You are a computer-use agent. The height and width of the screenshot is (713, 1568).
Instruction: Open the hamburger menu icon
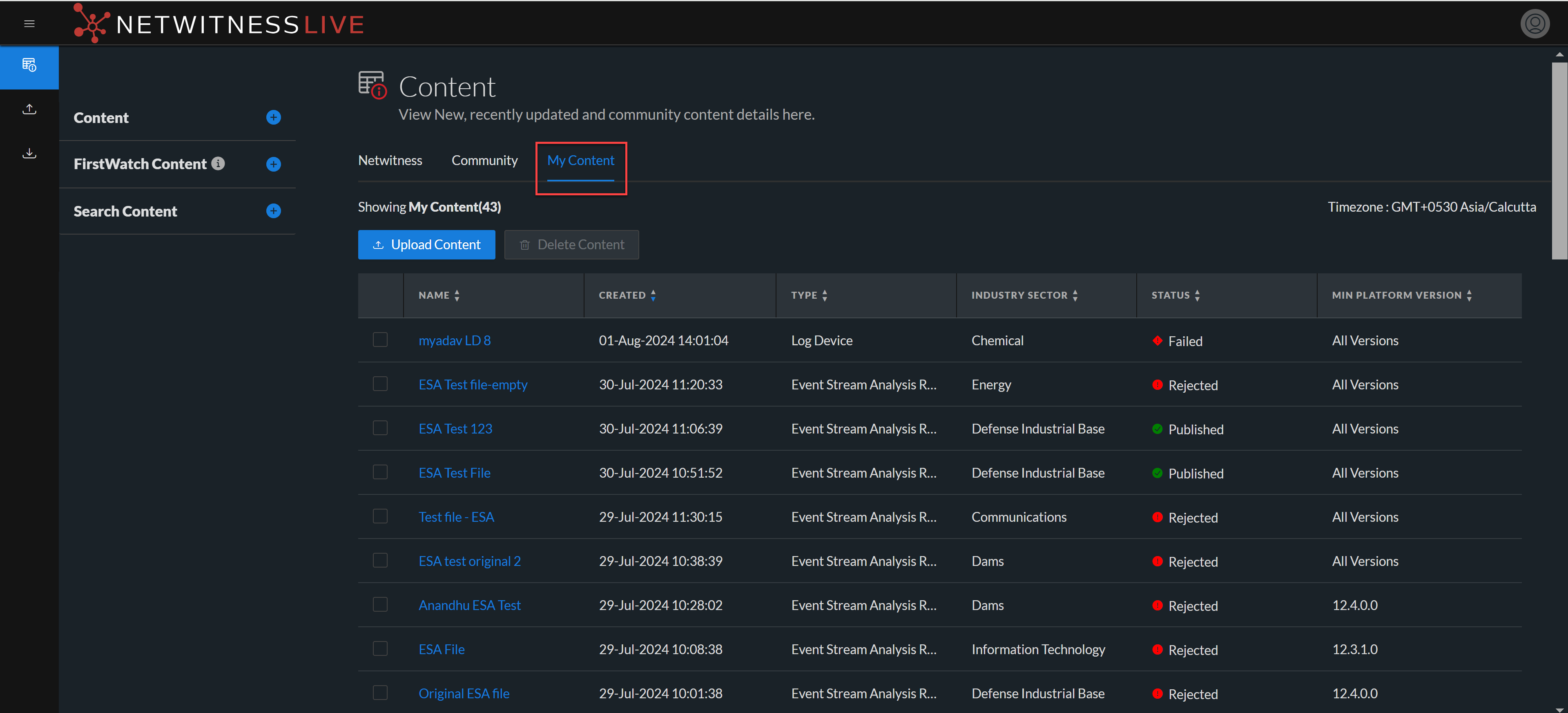(29, 24)
